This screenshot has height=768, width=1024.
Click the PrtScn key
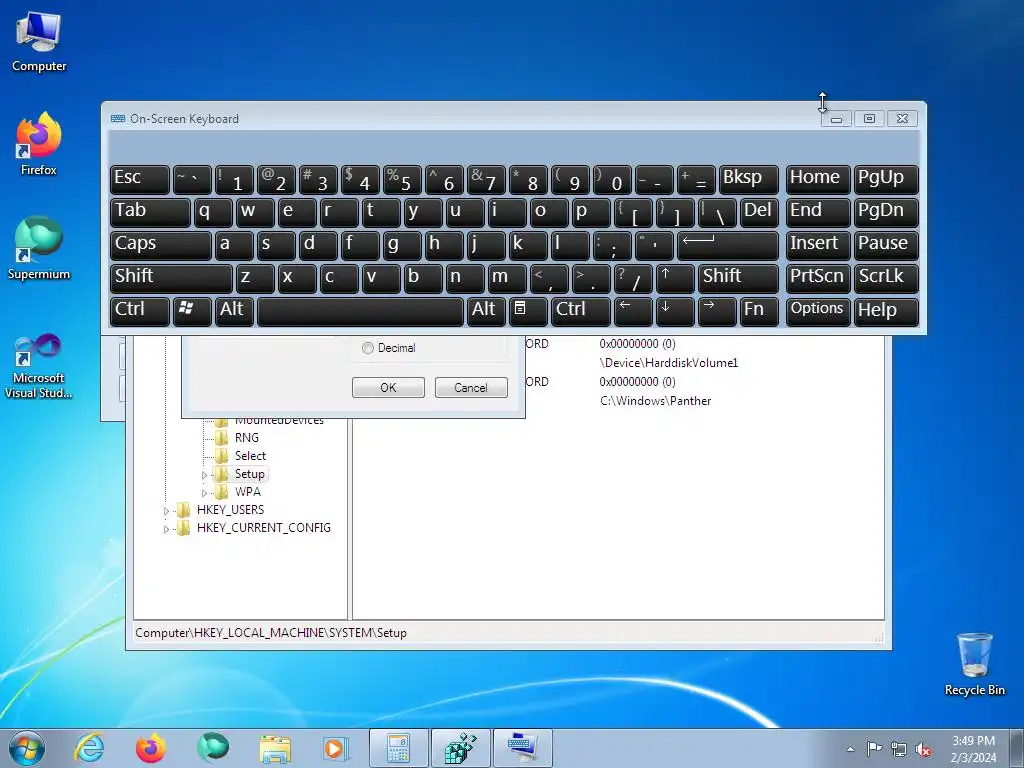coord(818,278)
